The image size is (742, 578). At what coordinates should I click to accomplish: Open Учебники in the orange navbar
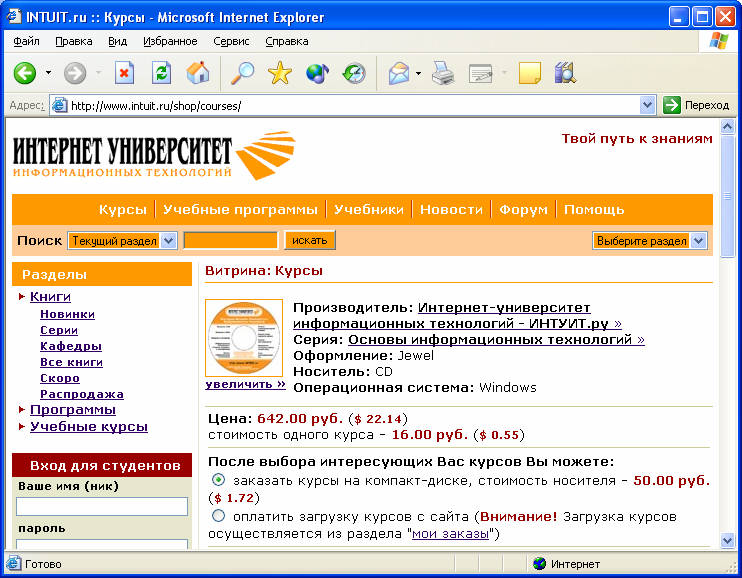(369, 209)
